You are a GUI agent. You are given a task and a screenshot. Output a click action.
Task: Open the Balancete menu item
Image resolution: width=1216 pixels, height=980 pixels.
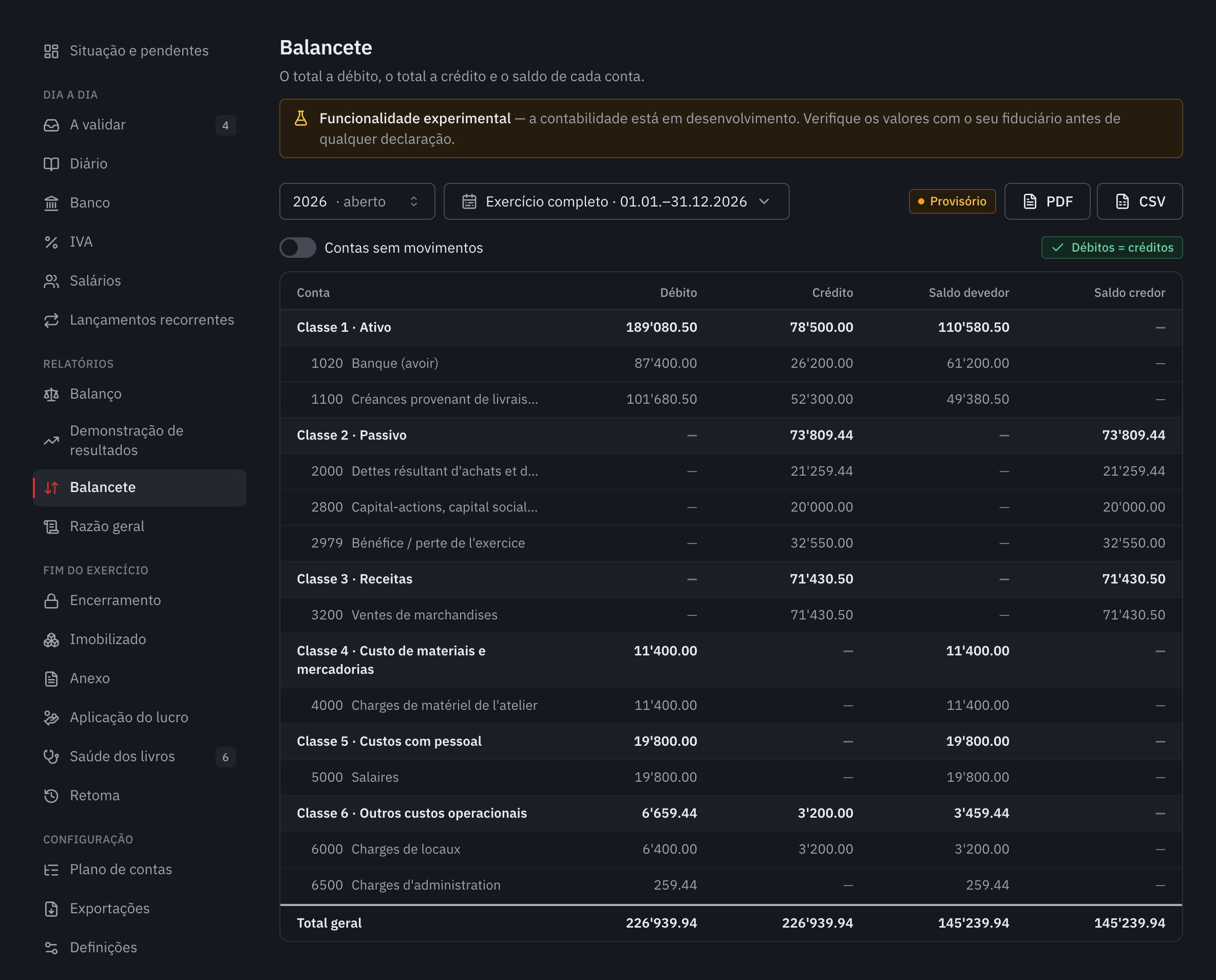coord(140,488)
